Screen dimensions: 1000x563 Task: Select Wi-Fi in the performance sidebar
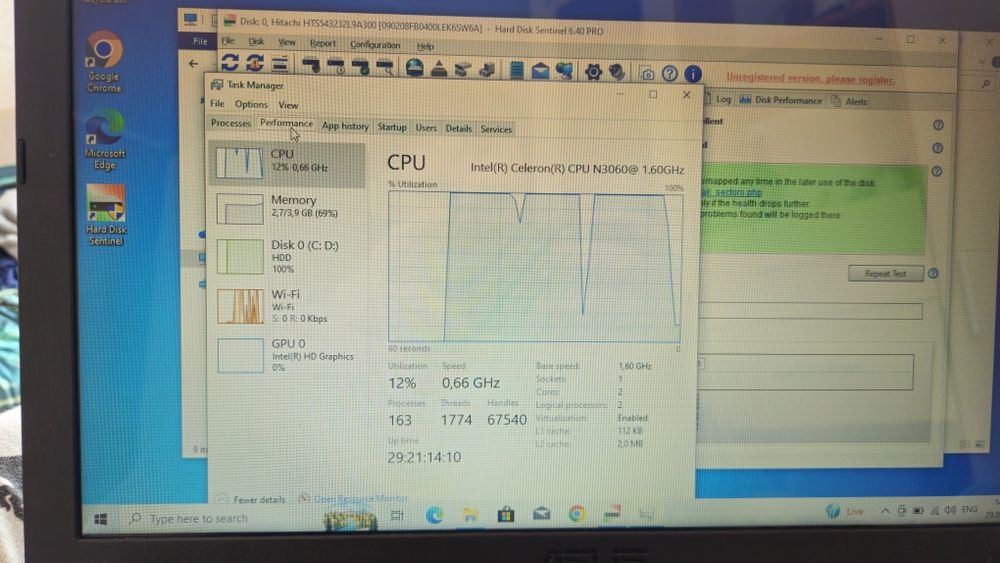coord(288,306)
